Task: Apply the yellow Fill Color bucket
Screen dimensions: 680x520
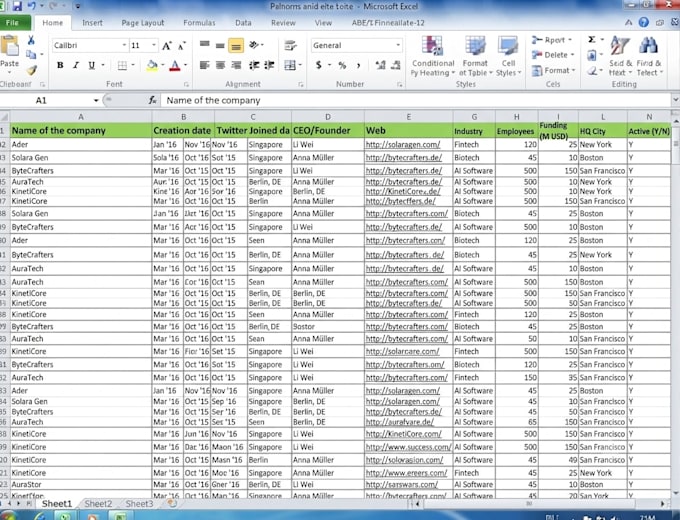Action: [152, 65]
